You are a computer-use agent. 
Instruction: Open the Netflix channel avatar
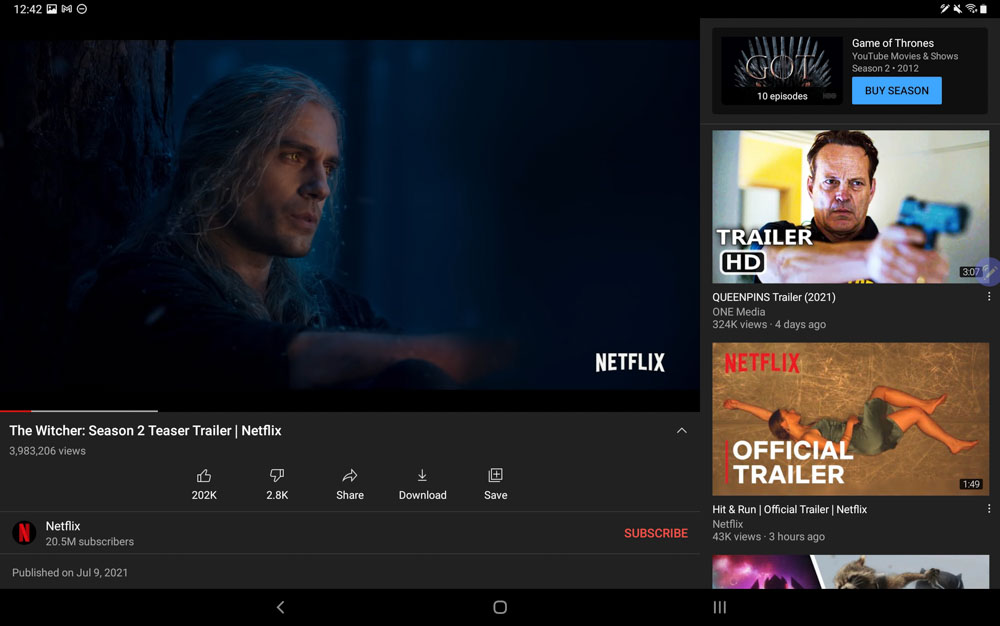(22, 532)
